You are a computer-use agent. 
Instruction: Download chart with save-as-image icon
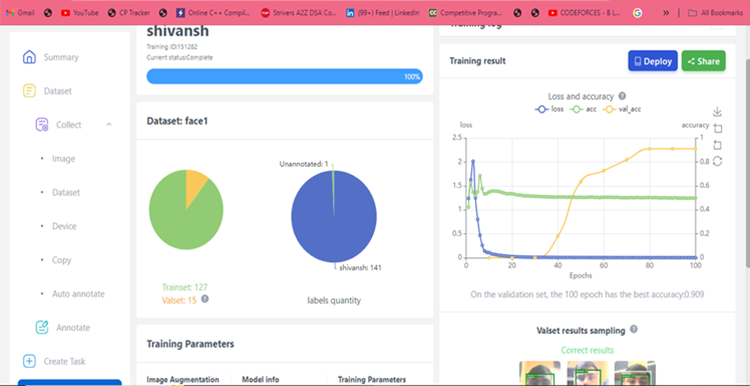point(717,112)
